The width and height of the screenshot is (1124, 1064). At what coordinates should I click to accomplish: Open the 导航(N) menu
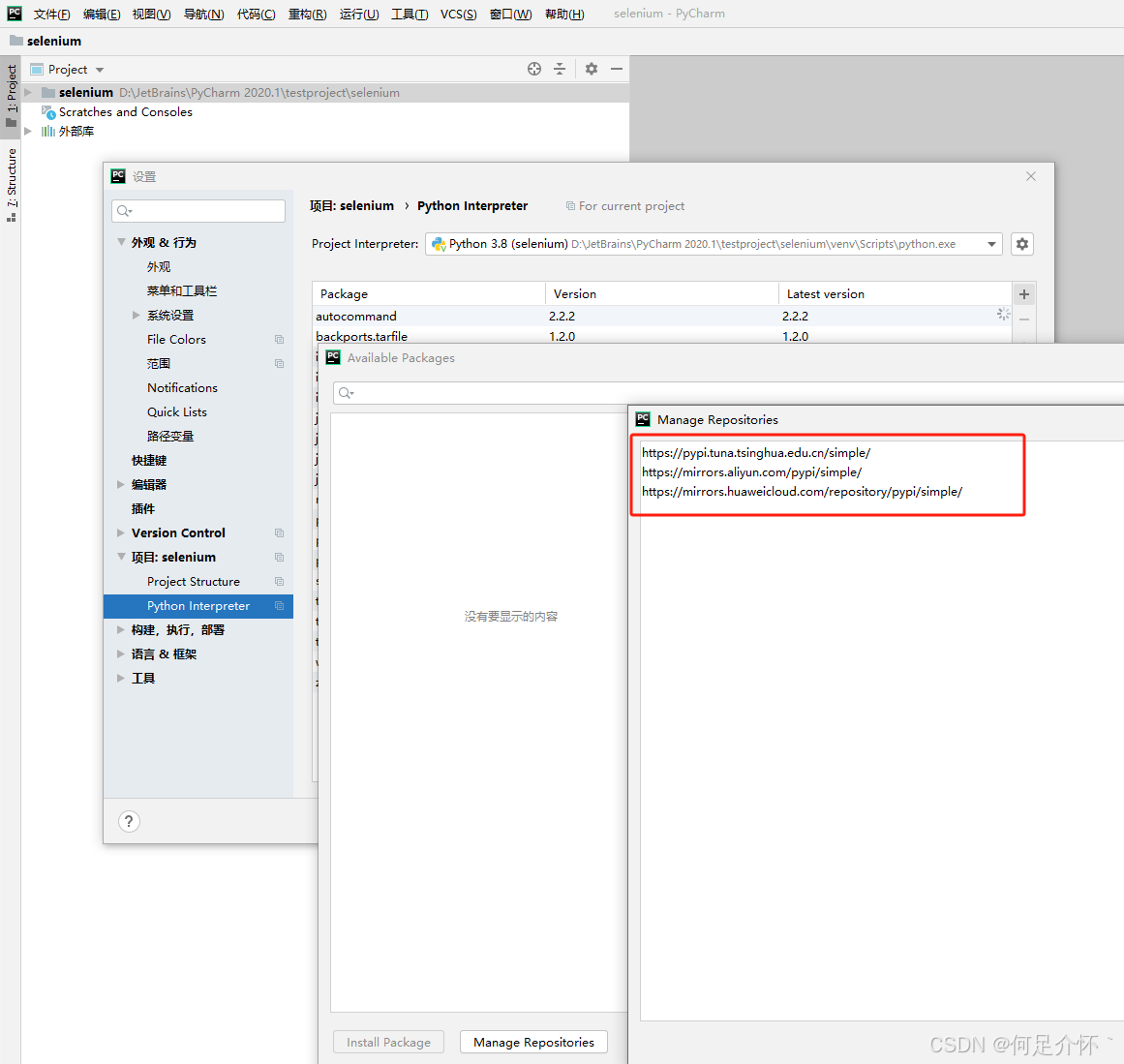203,14
